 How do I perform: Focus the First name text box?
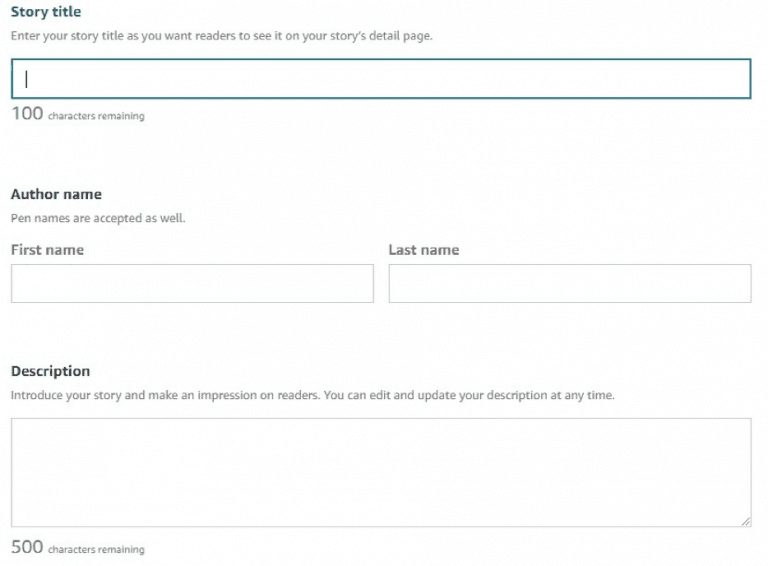[192, 283]
